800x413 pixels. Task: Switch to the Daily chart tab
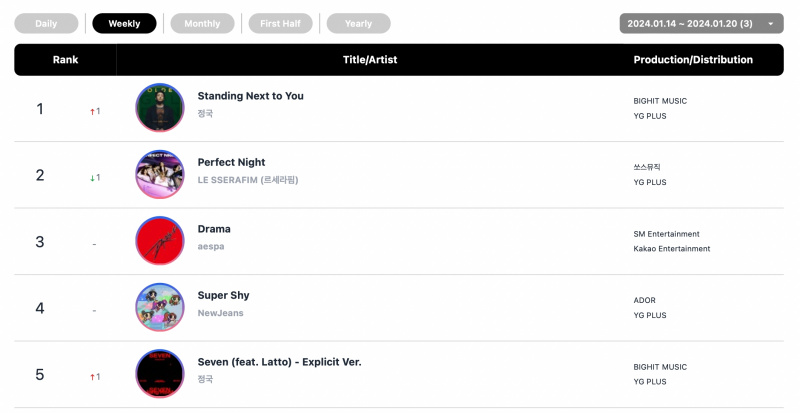coord(46,23)
